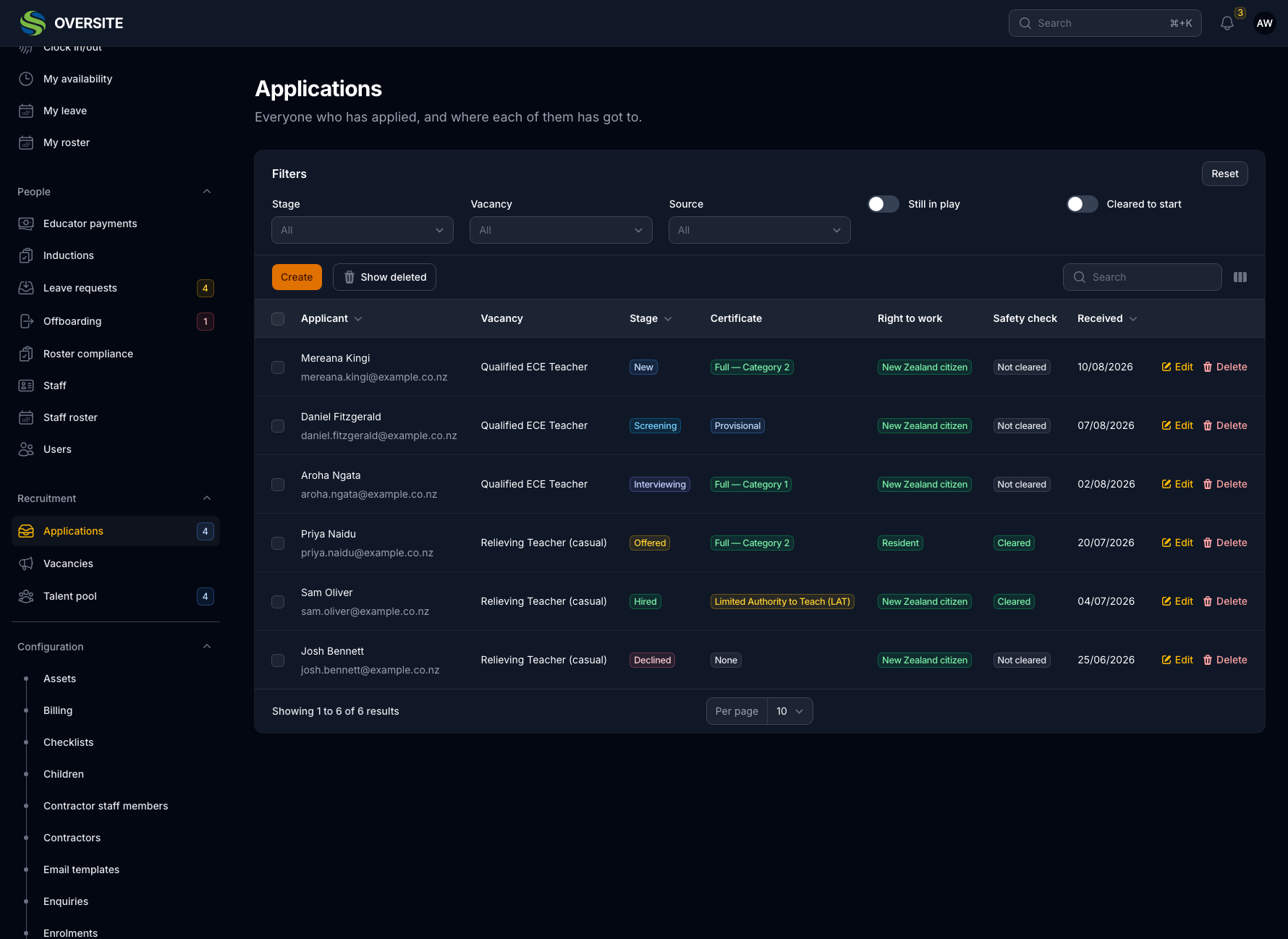
Task: Collapse the Recruitment sidebar section
Action: 207,498
